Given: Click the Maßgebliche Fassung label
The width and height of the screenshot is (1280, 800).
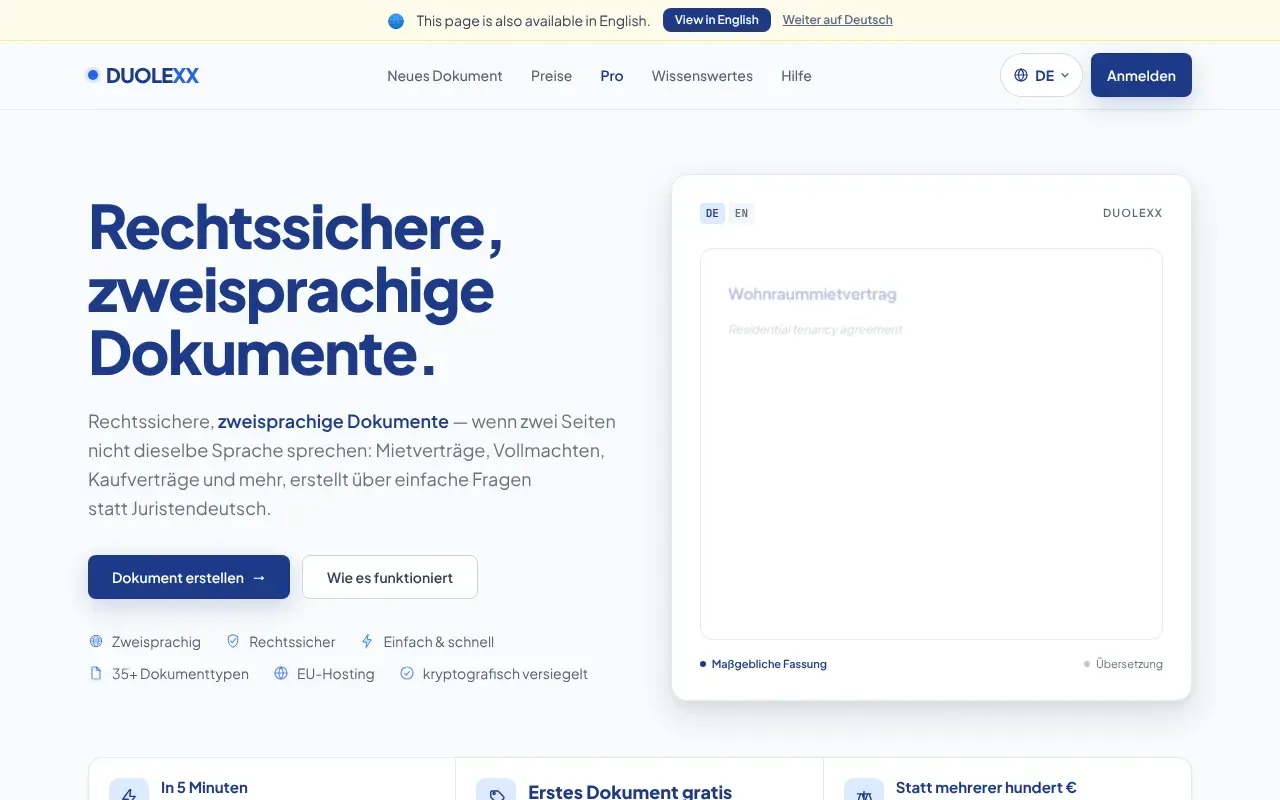Looking at the screenshot, I should [x=769, y=664].
